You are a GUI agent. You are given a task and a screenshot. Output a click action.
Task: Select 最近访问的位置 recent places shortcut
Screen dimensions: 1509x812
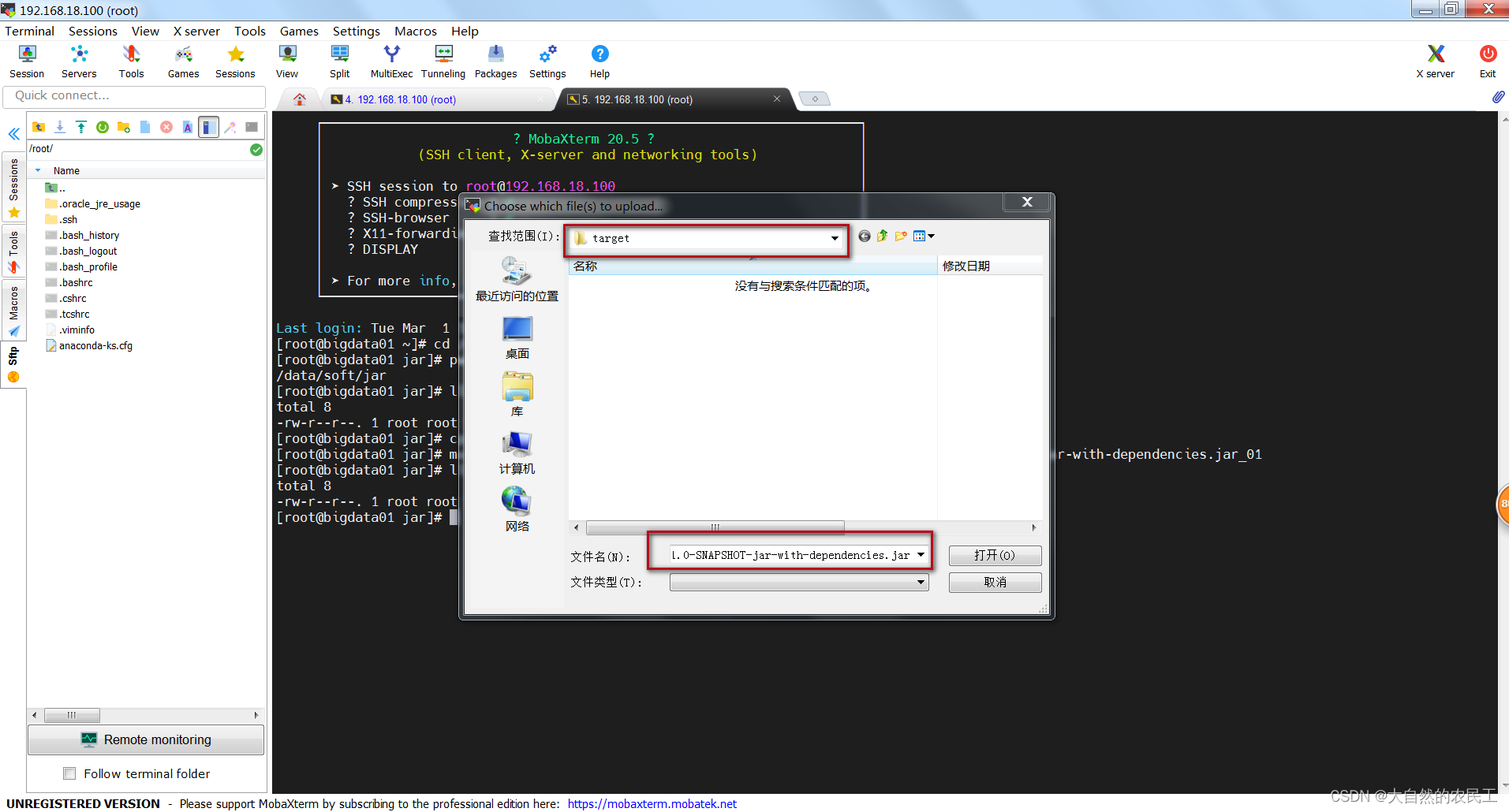coord(517,279)
